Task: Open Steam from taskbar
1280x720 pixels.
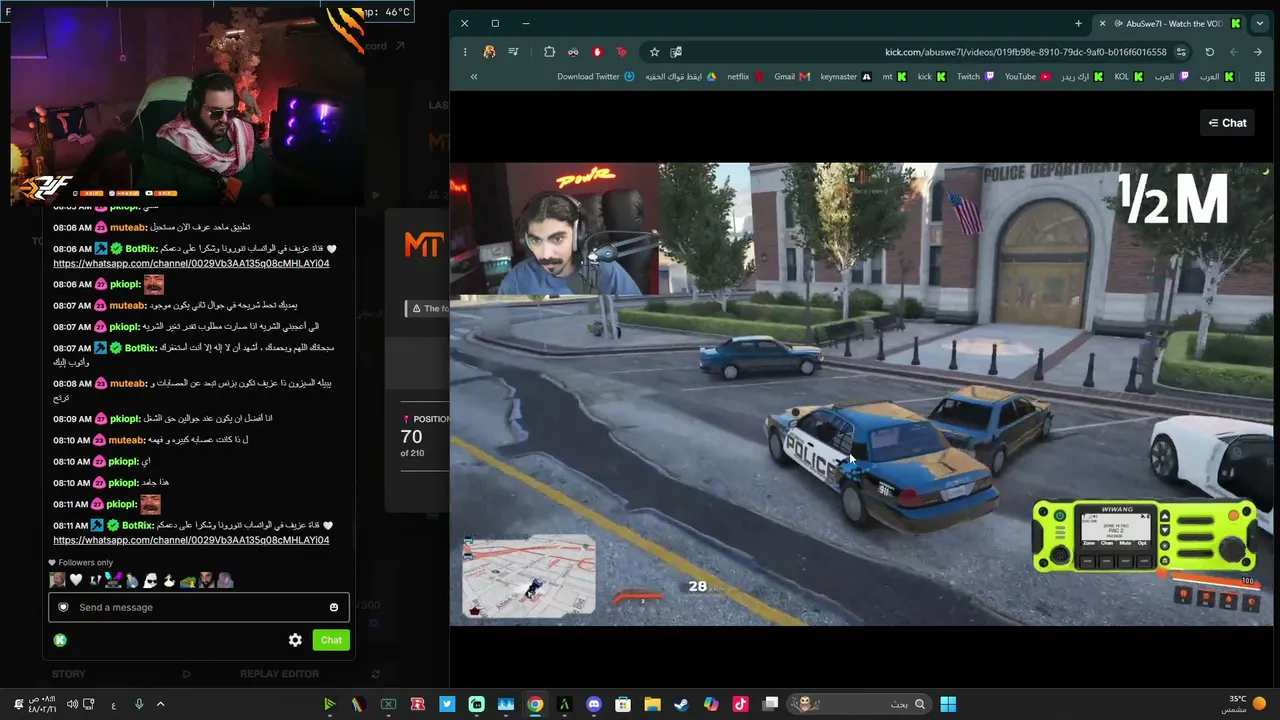Action: point(681,704)
